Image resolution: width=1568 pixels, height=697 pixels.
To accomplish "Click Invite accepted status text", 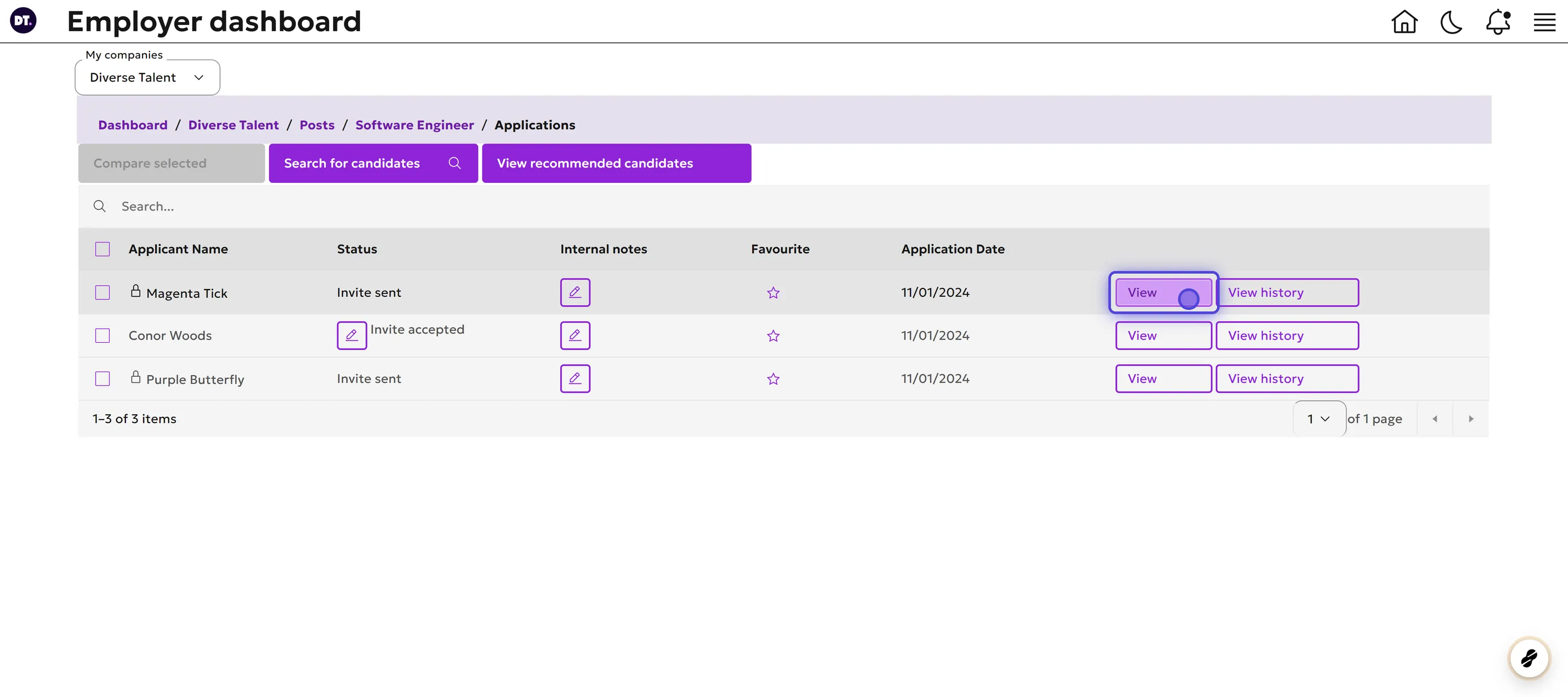I will coord(417,329).
